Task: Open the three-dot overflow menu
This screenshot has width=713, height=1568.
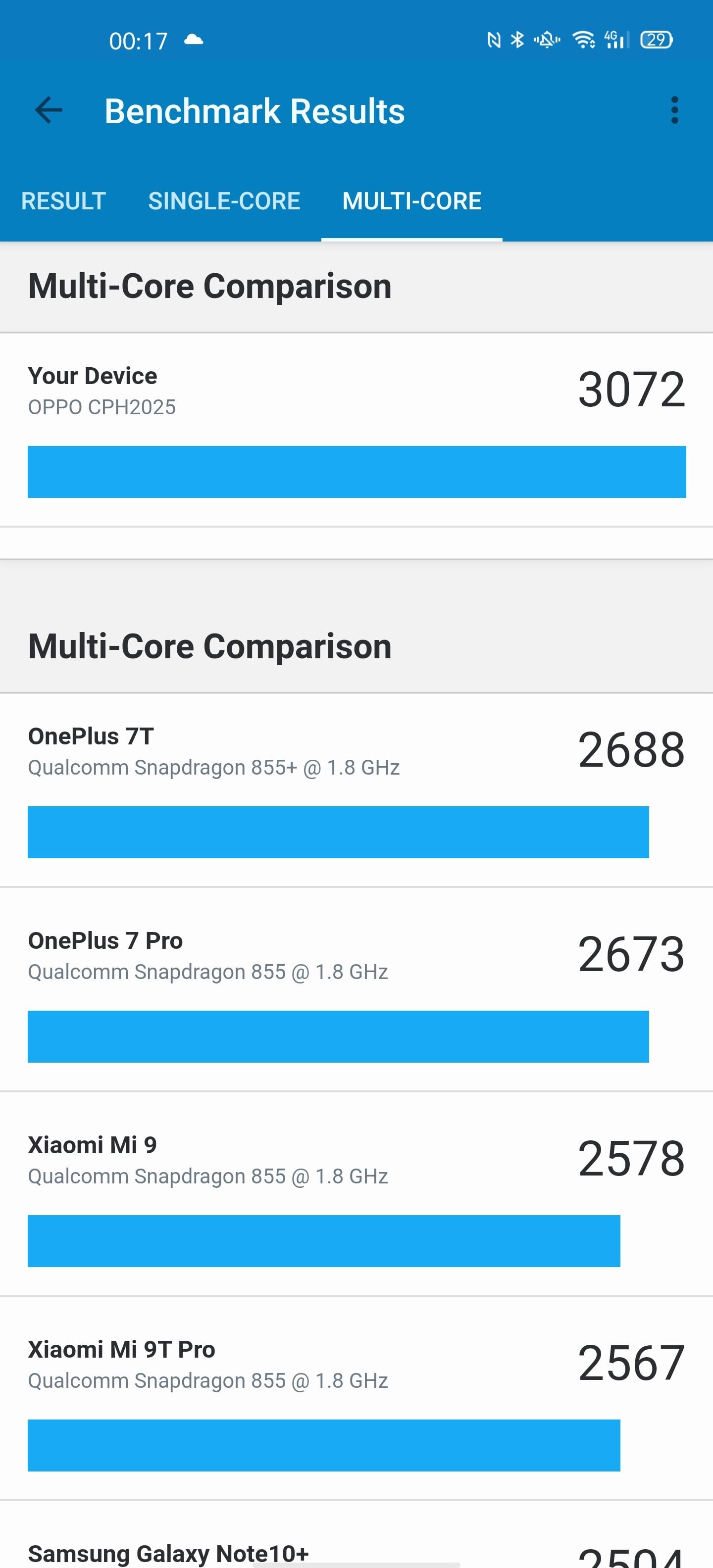Action: (674, 110)
